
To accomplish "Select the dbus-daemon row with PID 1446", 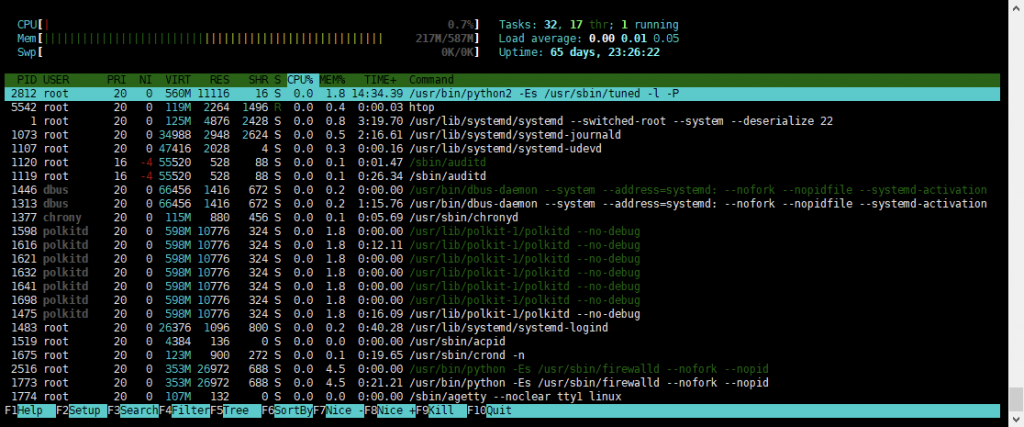I will pos(502,189).
